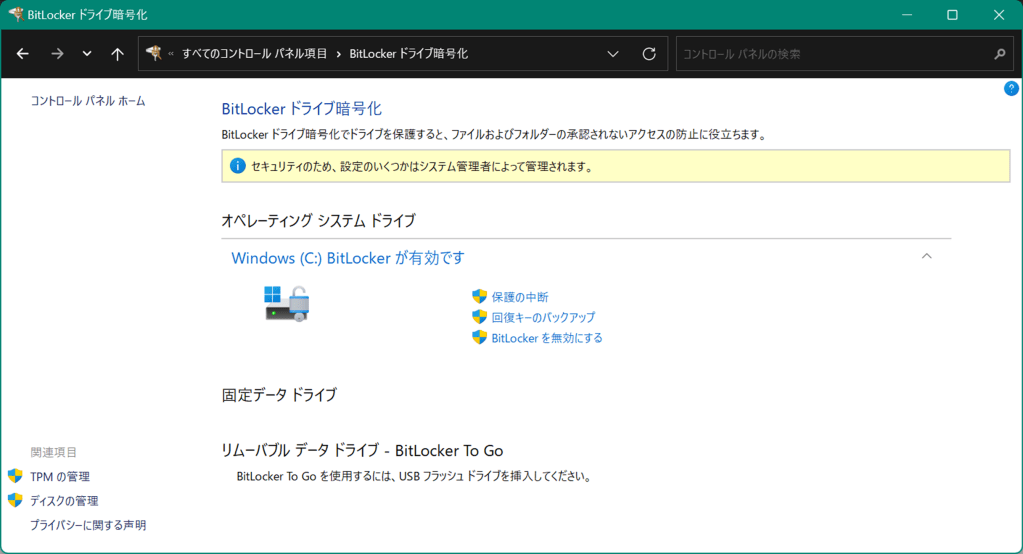Click すべてのコントロール パネル項目 breadcrumb
Viewport: 1023px width, 554px height.
(x=254, y=54)
